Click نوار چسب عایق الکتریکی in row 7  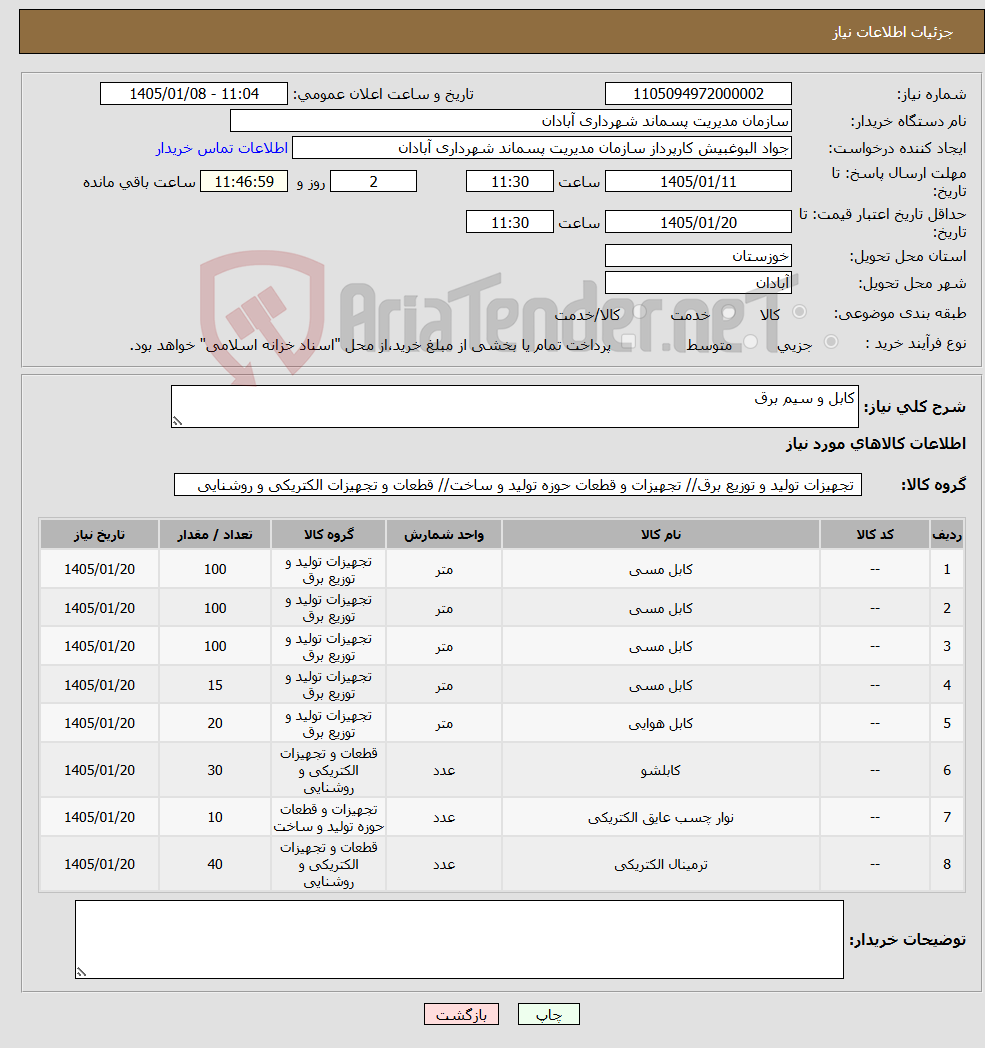661,817
